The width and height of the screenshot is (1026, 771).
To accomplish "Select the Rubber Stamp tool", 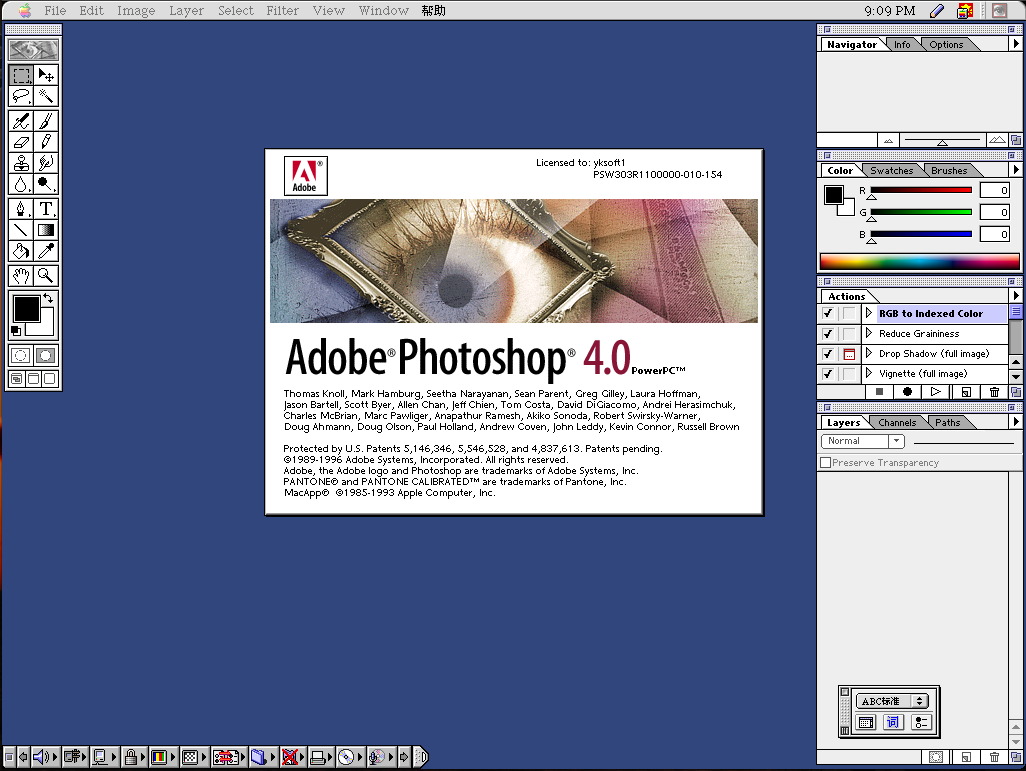I will tap(21, 163).
